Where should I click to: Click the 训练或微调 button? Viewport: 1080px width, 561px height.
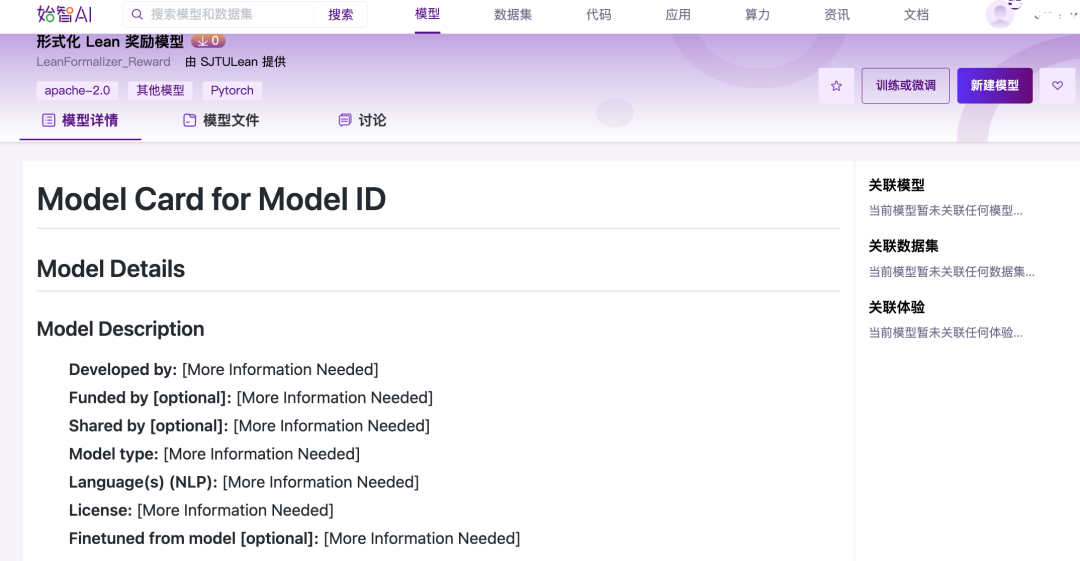(x=905, y=85)
